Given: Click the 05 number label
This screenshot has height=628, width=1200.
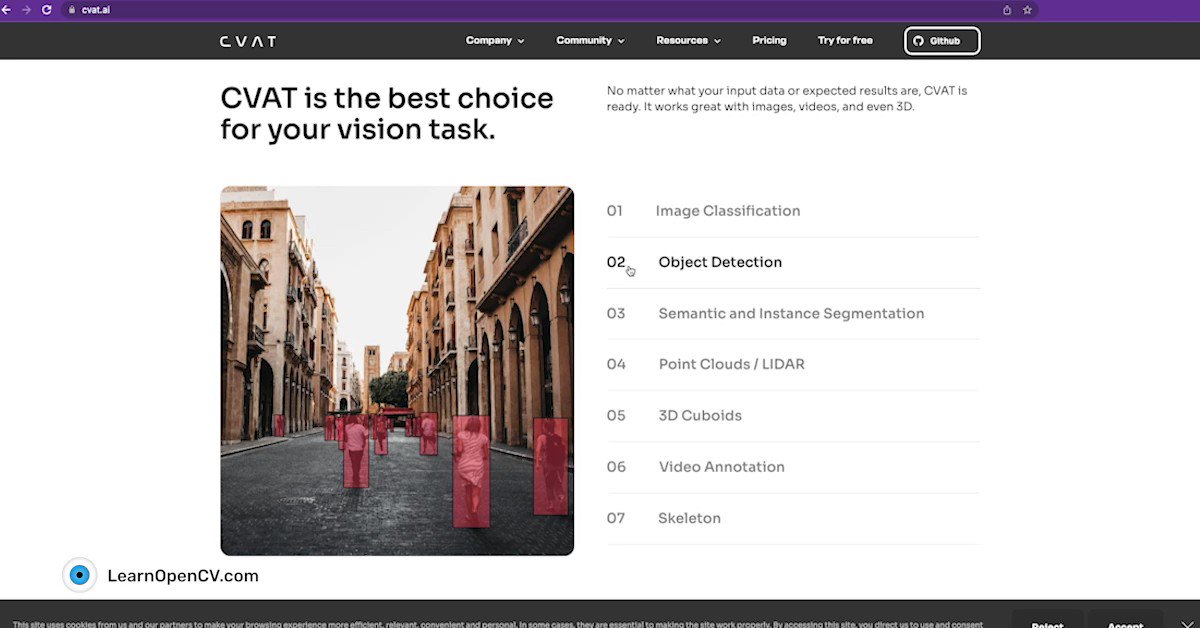Looking at the screenshot, I should tap(616, 415).
